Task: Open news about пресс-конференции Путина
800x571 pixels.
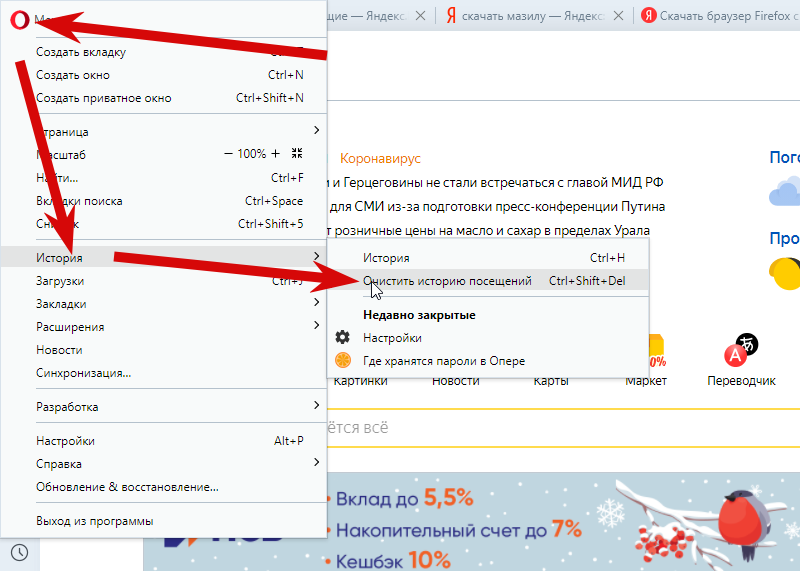Action: point(496,207)
